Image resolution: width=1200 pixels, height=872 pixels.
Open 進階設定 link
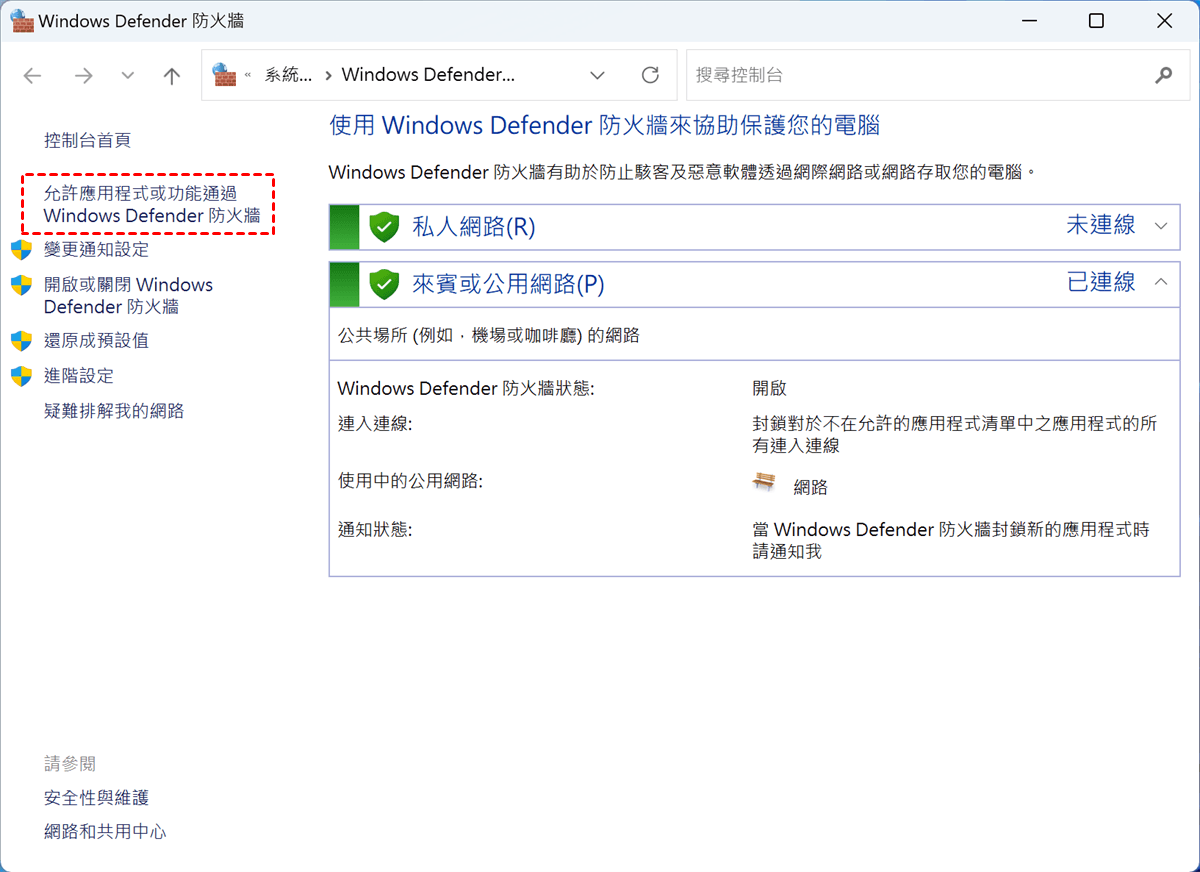pos(79,376)
